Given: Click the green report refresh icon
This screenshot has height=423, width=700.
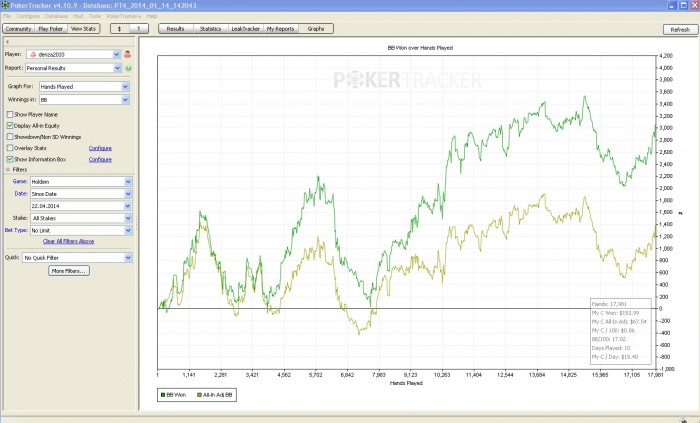Looking at the screenshot, I should [x=129, y=68].
